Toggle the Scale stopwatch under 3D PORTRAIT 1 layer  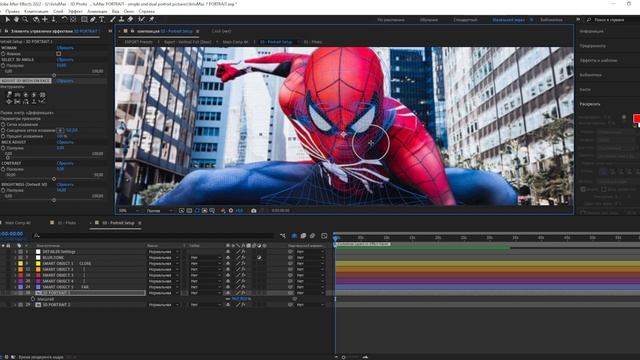pyautogui.click(x=33, y=299)
